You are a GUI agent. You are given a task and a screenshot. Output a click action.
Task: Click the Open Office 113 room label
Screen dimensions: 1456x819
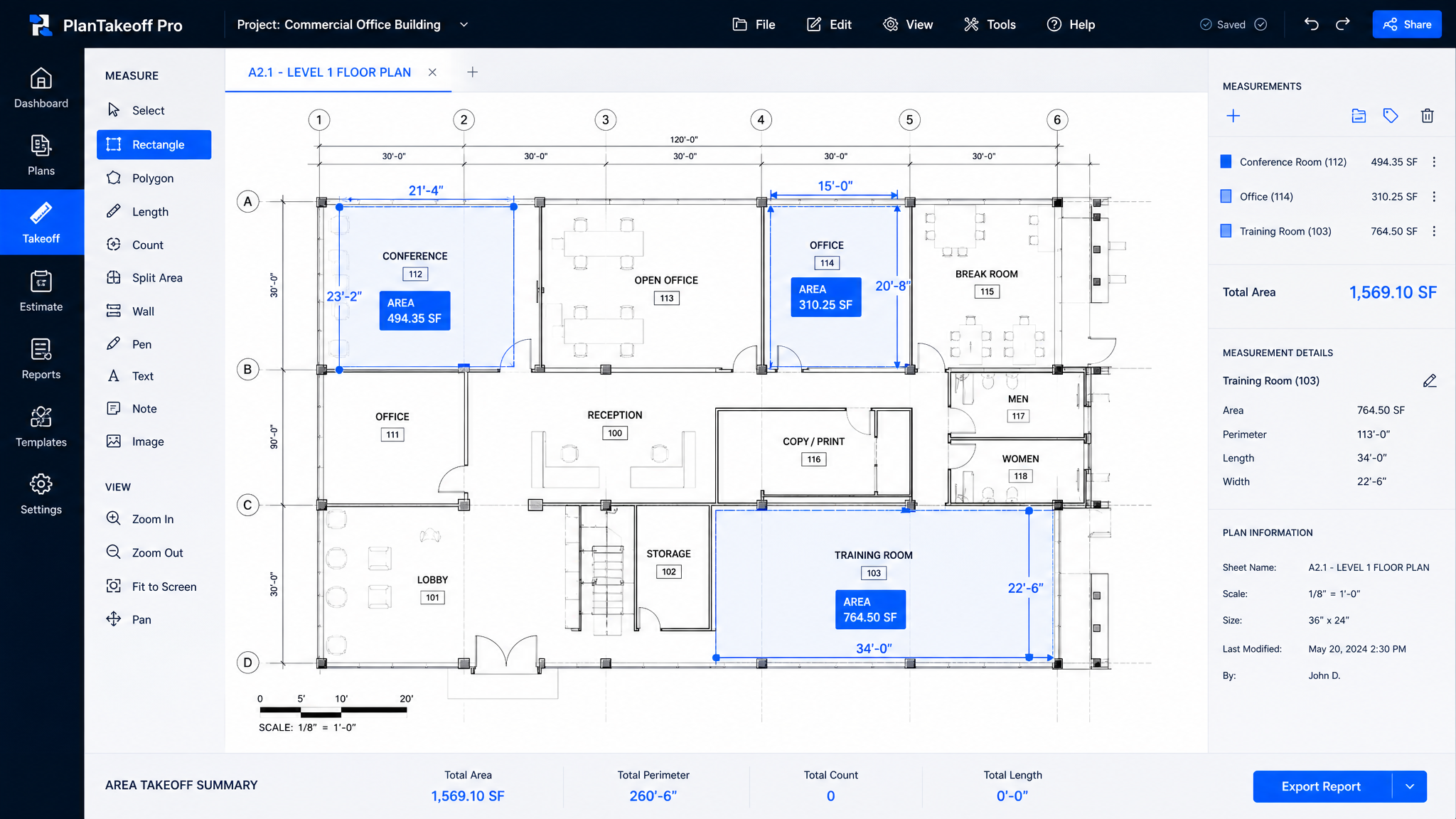[x=666, y=289]
